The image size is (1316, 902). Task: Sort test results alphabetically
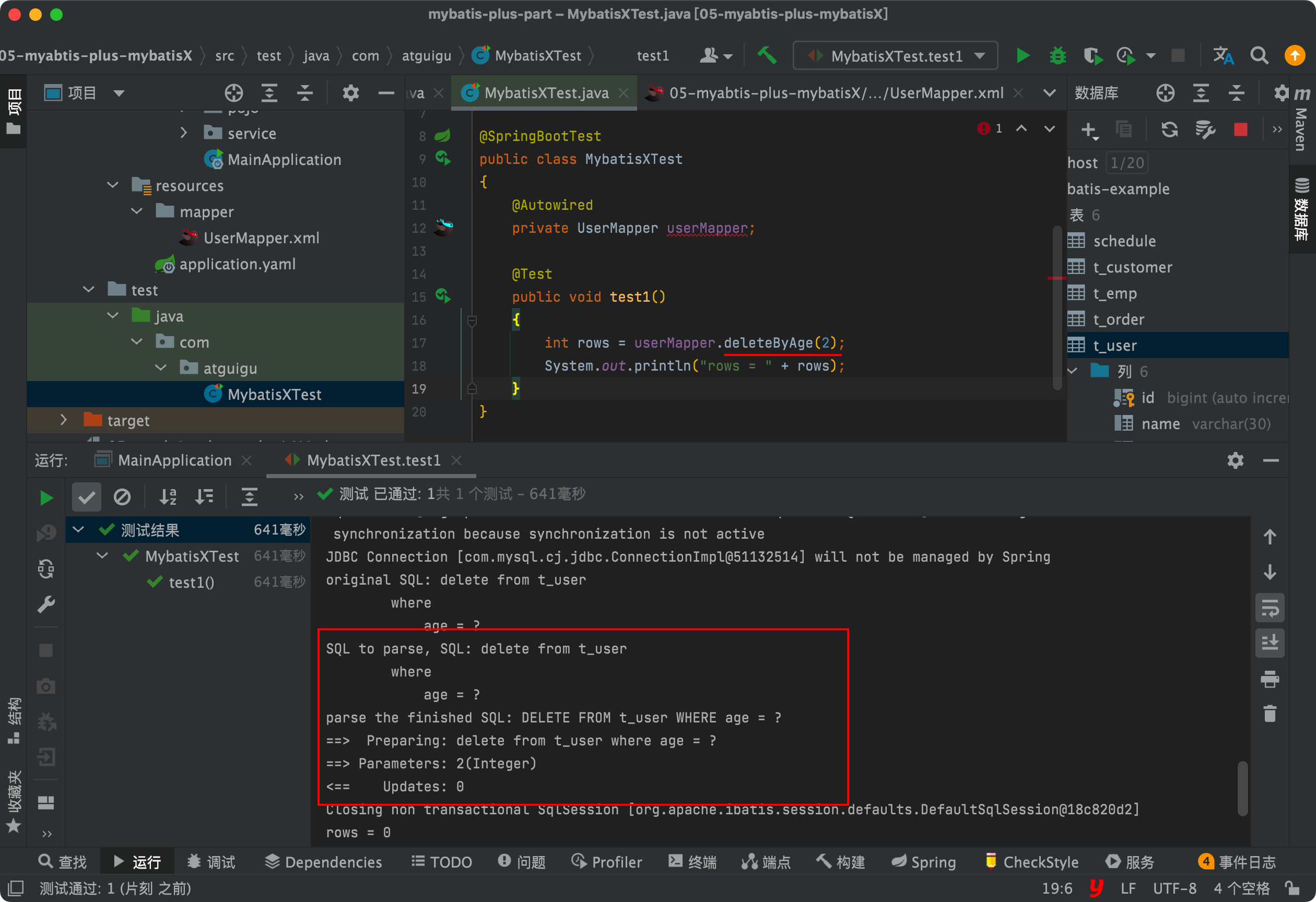click(168, 496)
